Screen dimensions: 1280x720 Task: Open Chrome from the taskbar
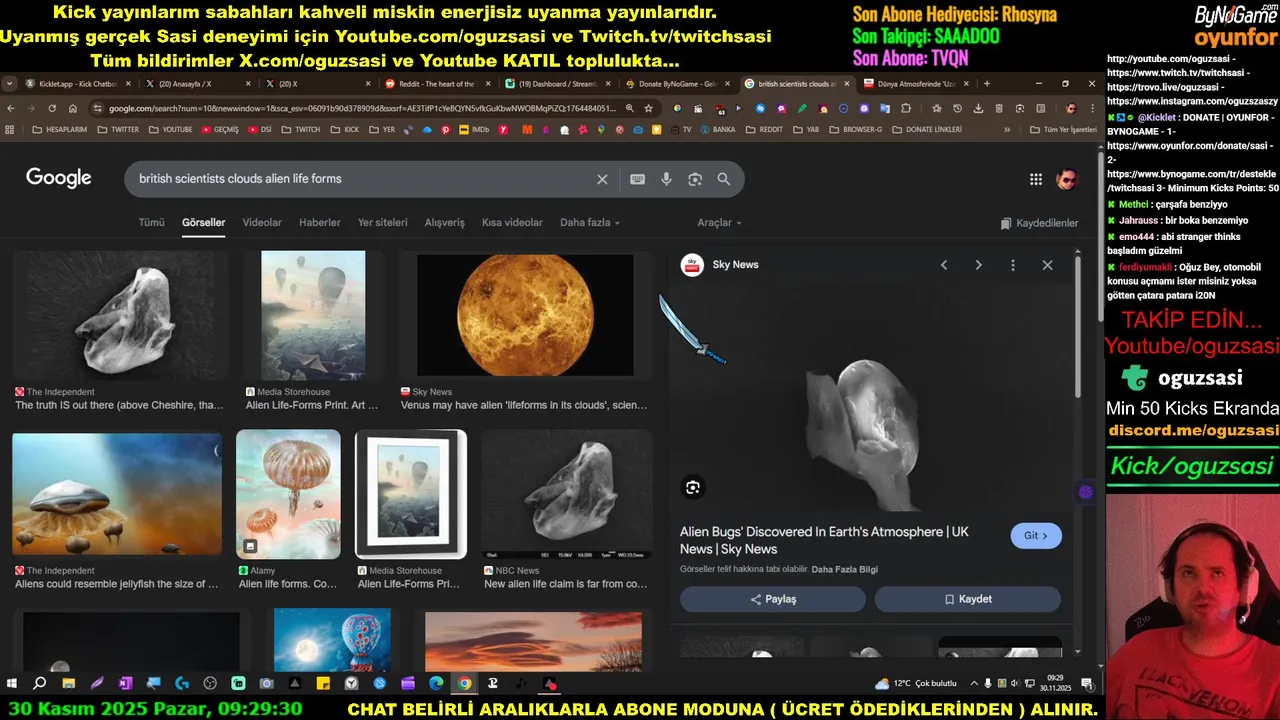(464, 684)
